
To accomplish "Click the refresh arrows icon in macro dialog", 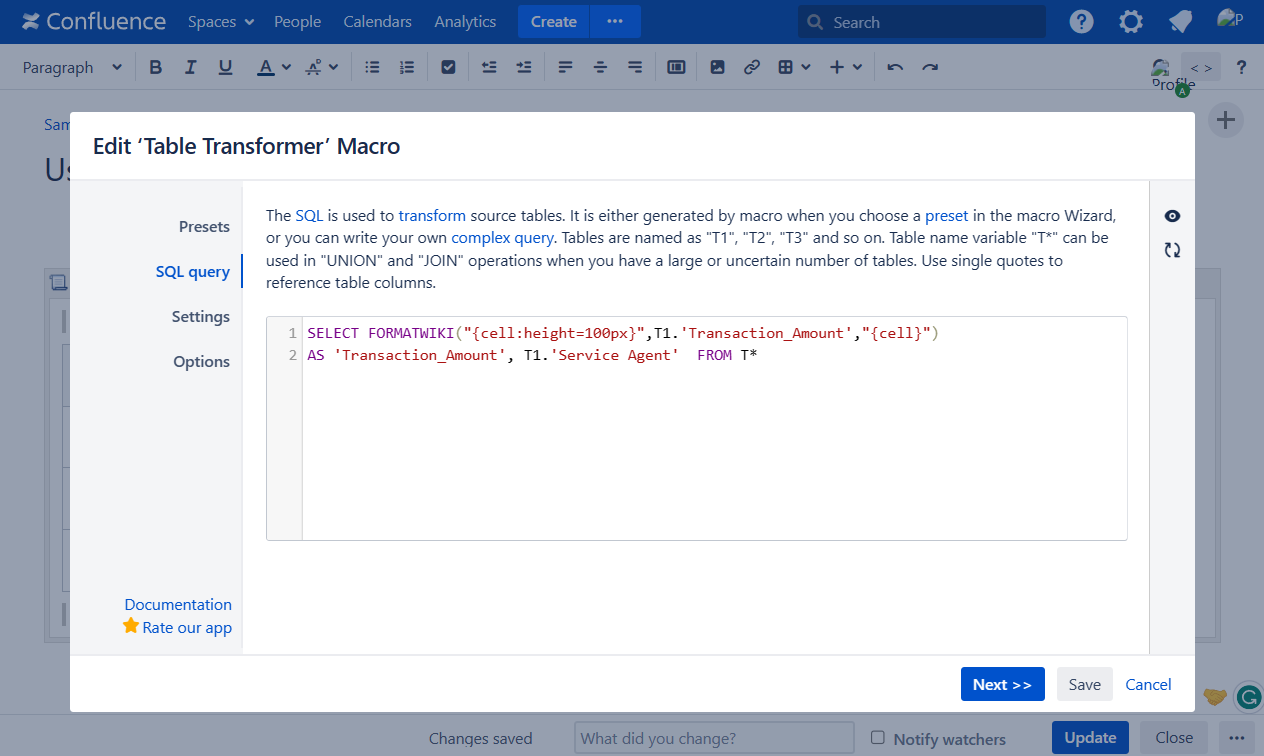I will tap(1172, 251).
